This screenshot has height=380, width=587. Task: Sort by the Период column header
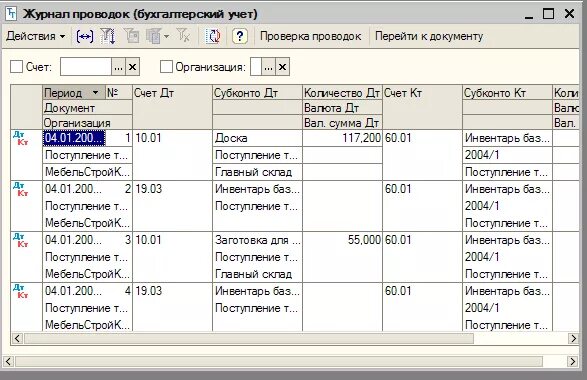(x=74, y=92)
